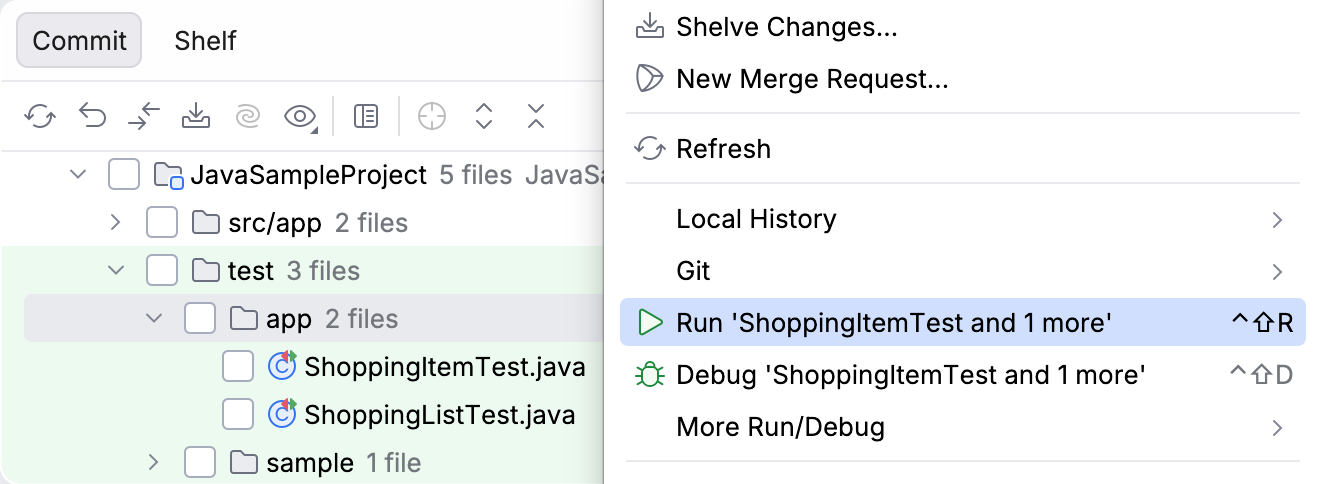Image resolution: width=1322 pixels, height=484 pixels.
Task: Choose Debug 'ShoppingItemTest and 1 more'
Action: coord(963,375)
